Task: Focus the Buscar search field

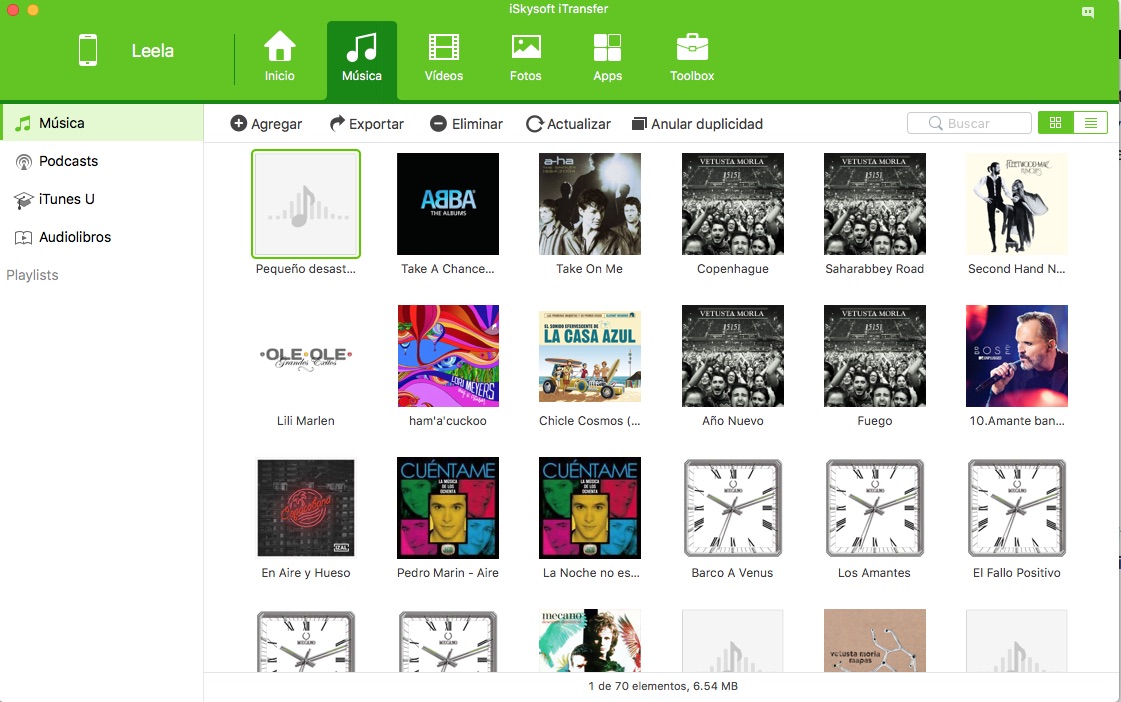Action: [969, 123]
